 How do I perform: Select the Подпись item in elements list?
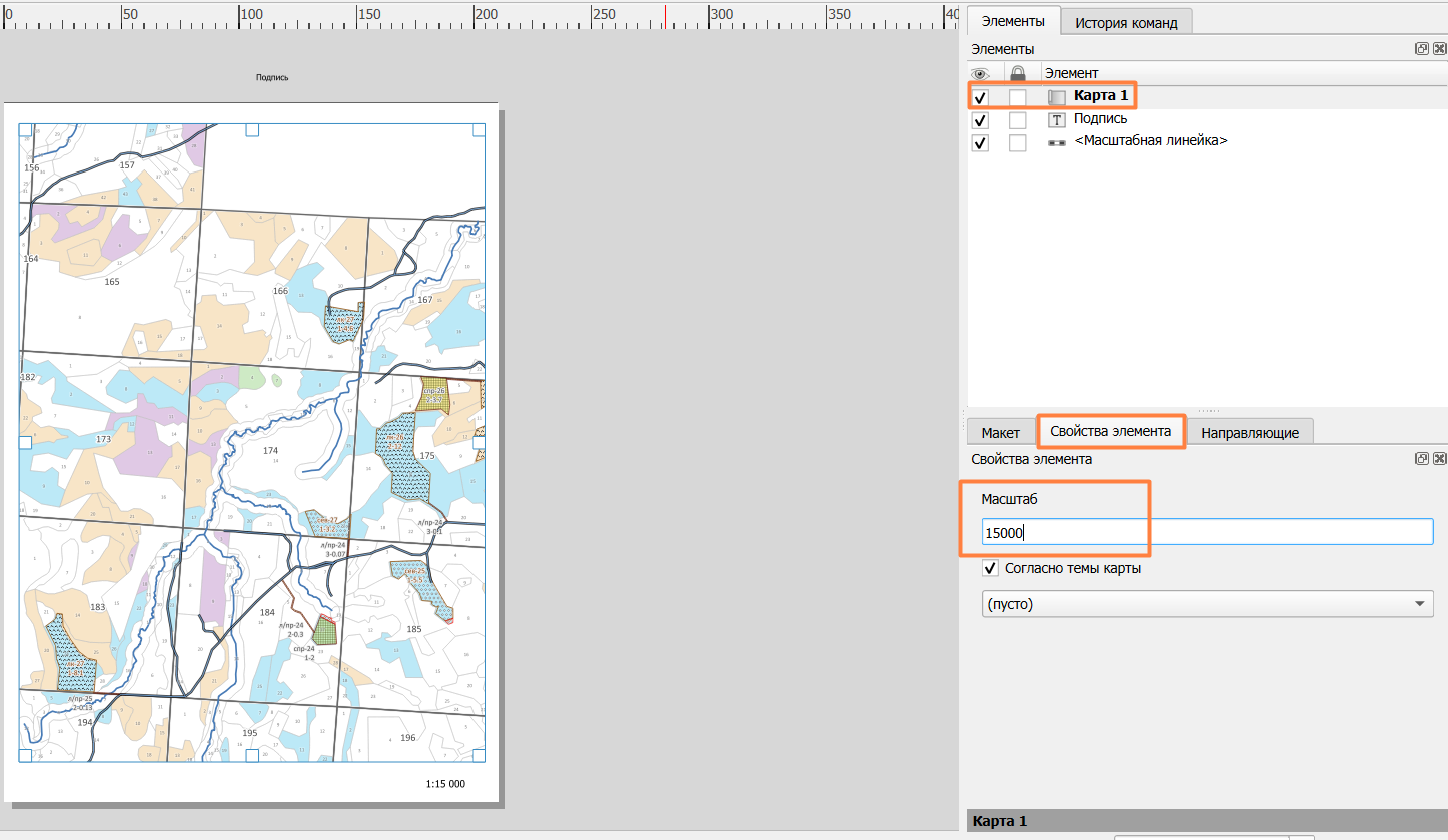[1100, 119]
